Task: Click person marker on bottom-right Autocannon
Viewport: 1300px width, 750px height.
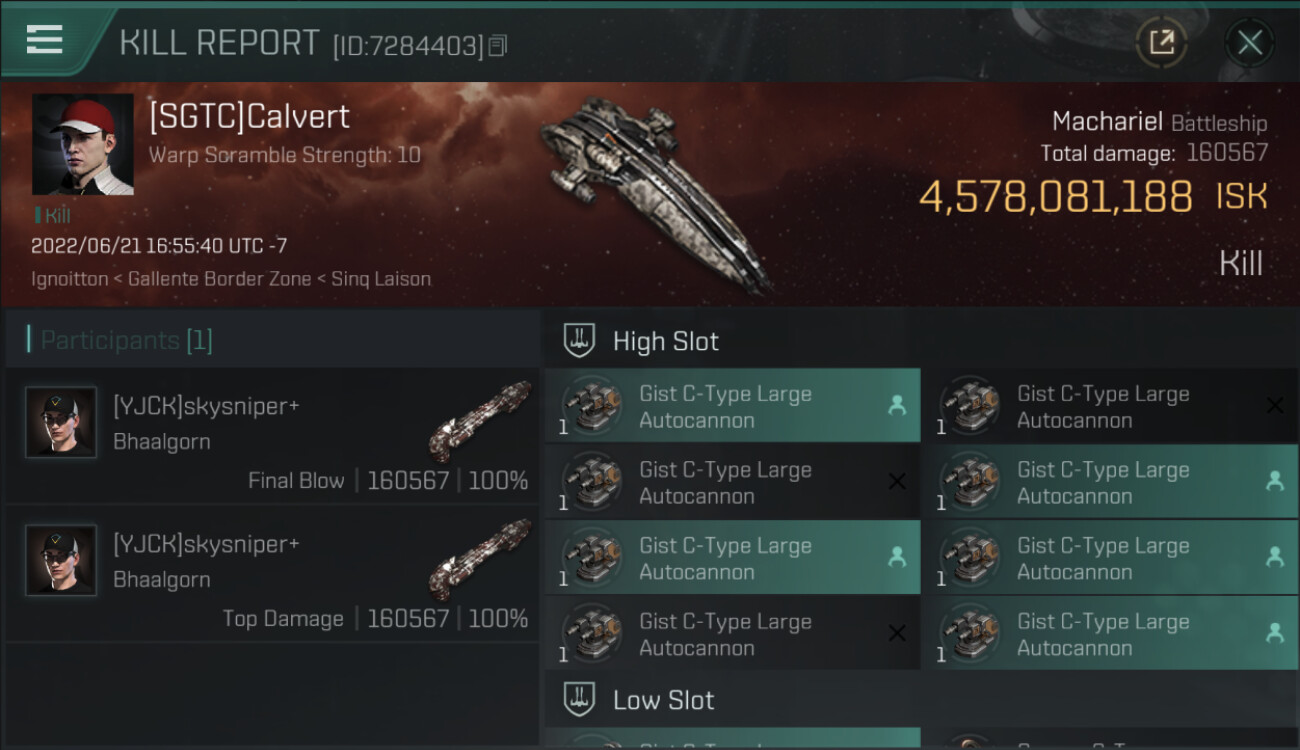Action: pos(1274,632)
